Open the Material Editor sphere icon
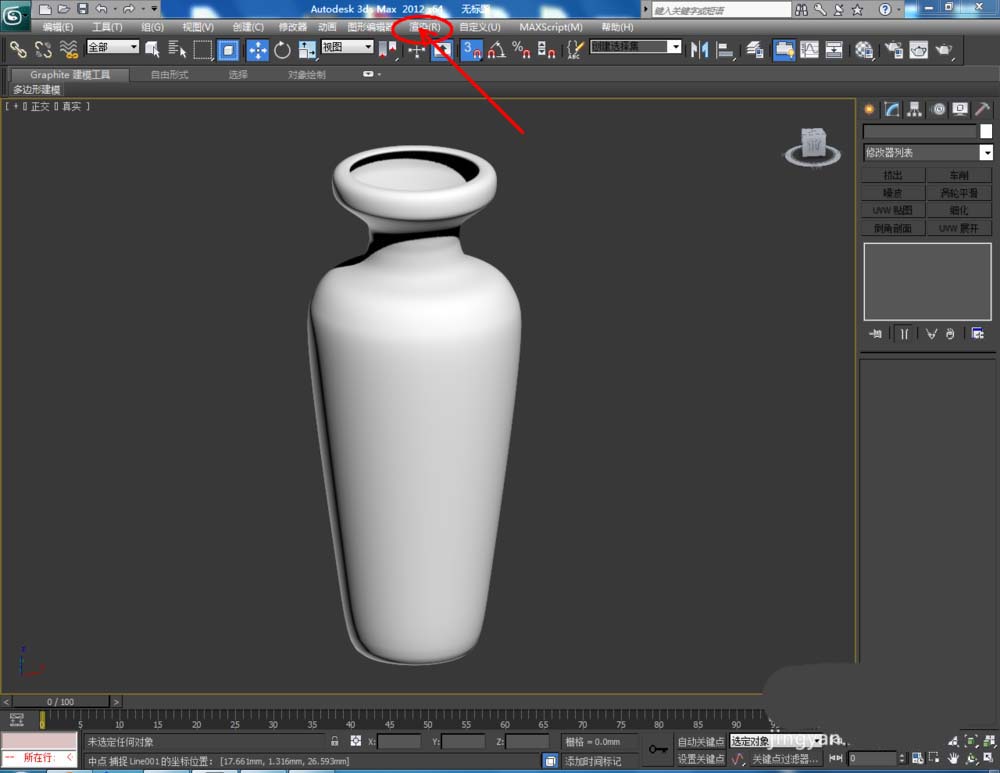Screen dimensions: 1000x773 (864, 49)
